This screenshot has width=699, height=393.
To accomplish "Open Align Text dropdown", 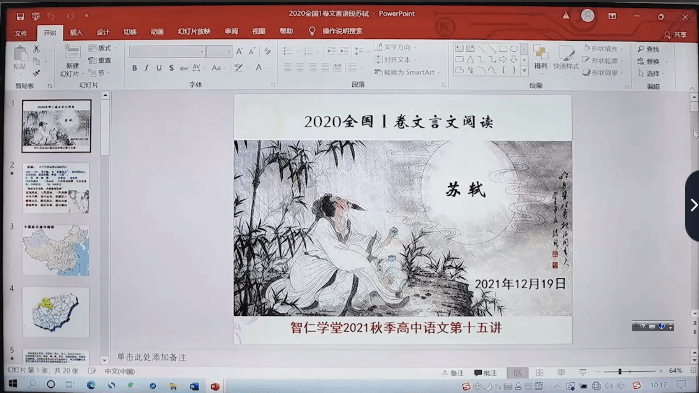I will click(x=395, y=60).
